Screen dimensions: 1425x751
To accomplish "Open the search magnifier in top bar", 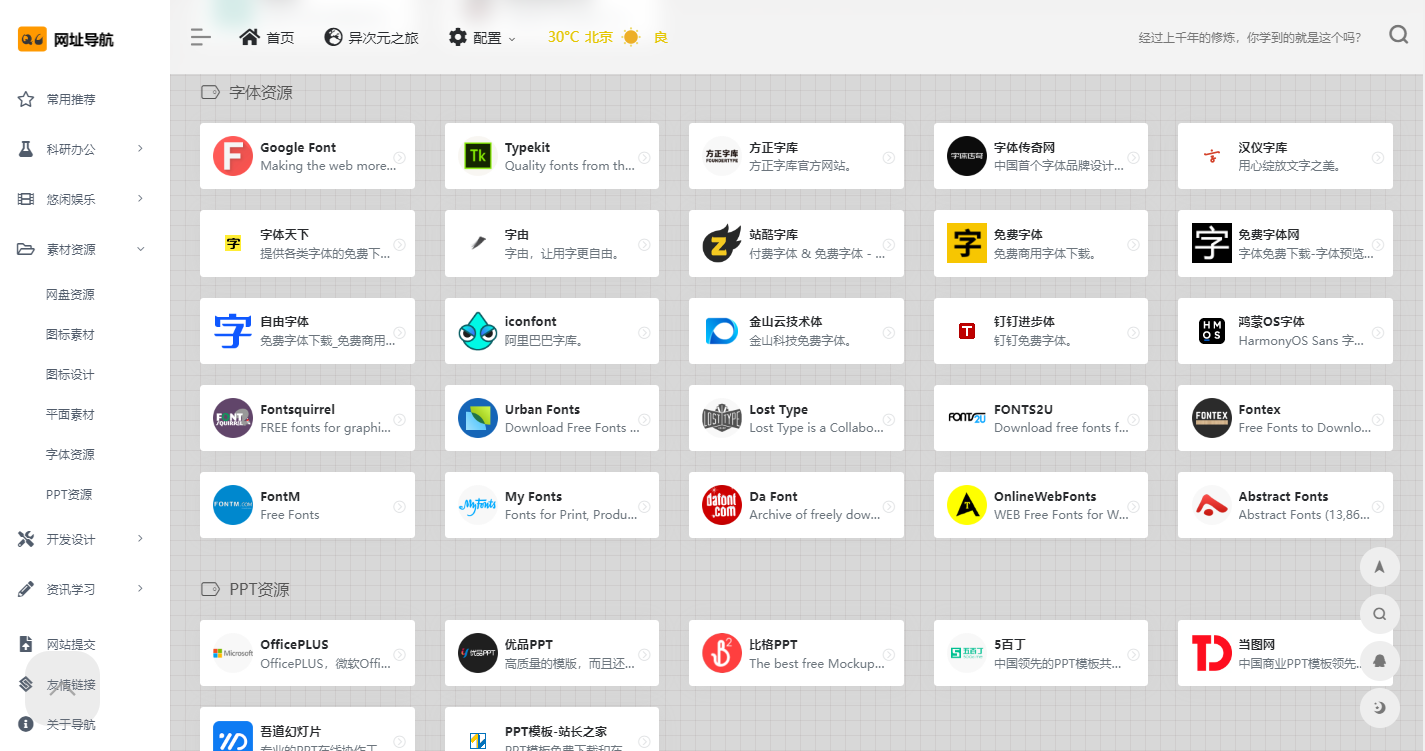I will pos(1399,36).
